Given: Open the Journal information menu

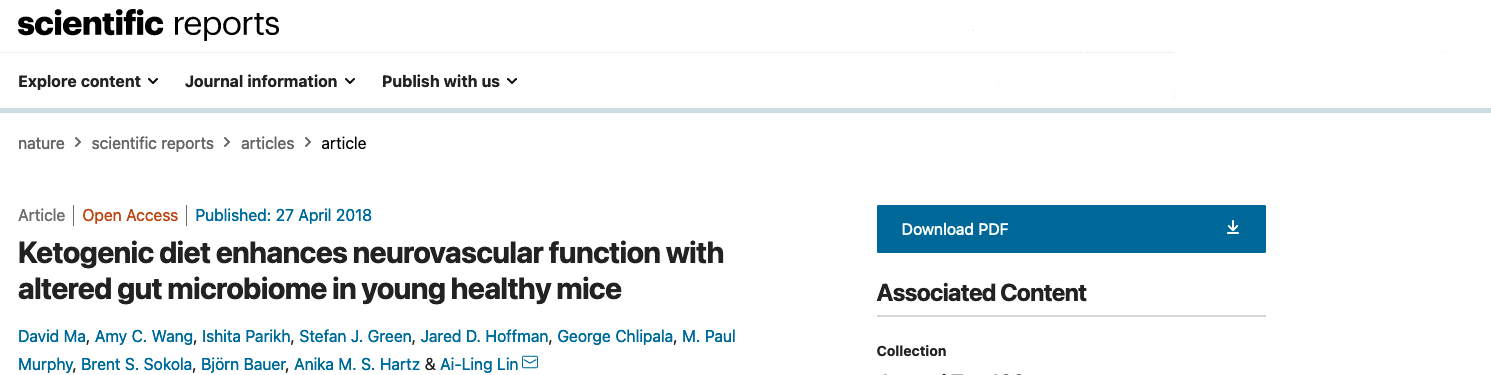Looking at the screenshot, I should 270,81.
